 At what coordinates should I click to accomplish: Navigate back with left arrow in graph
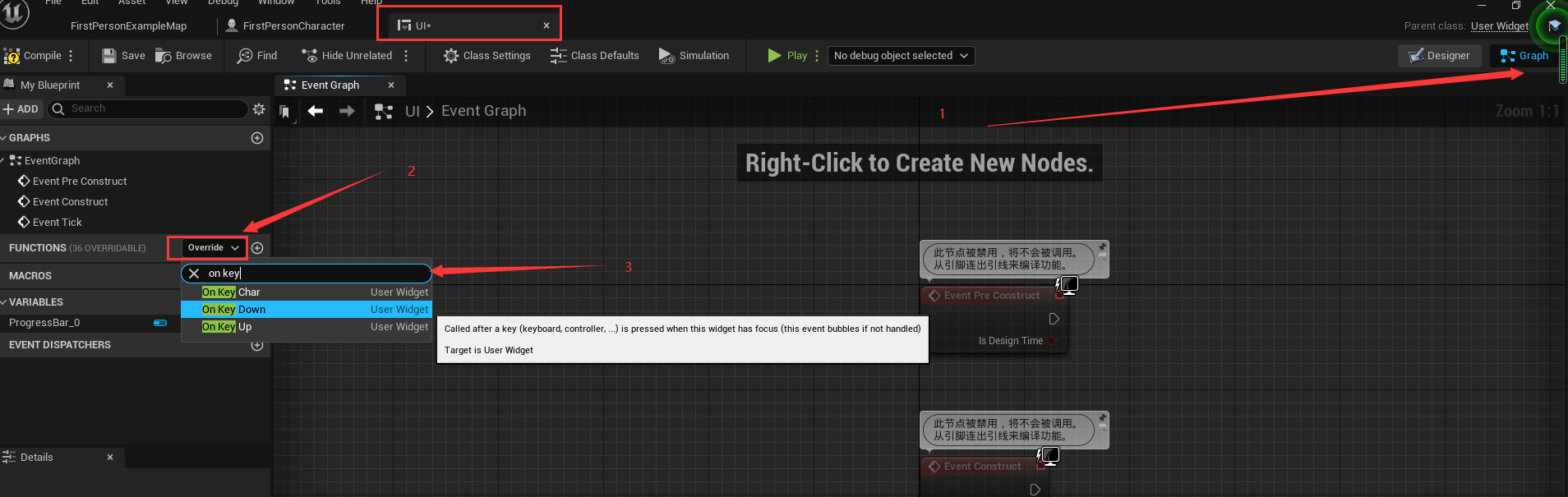pos(316,111)
